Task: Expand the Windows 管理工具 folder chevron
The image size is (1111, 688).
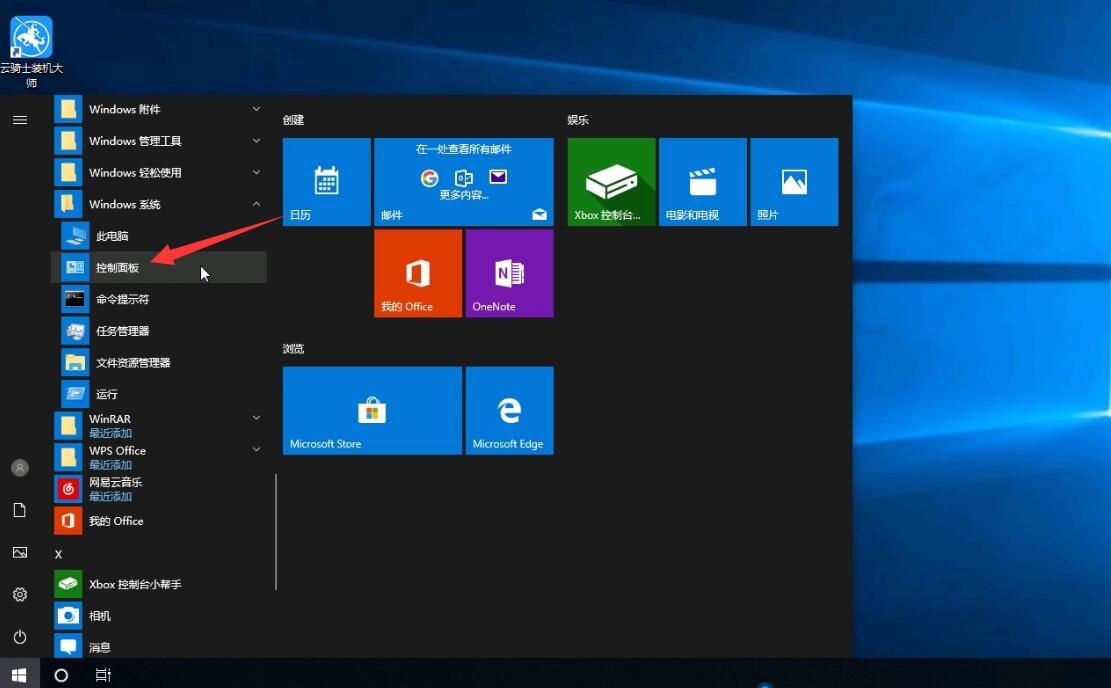Action: click(256, 140)
